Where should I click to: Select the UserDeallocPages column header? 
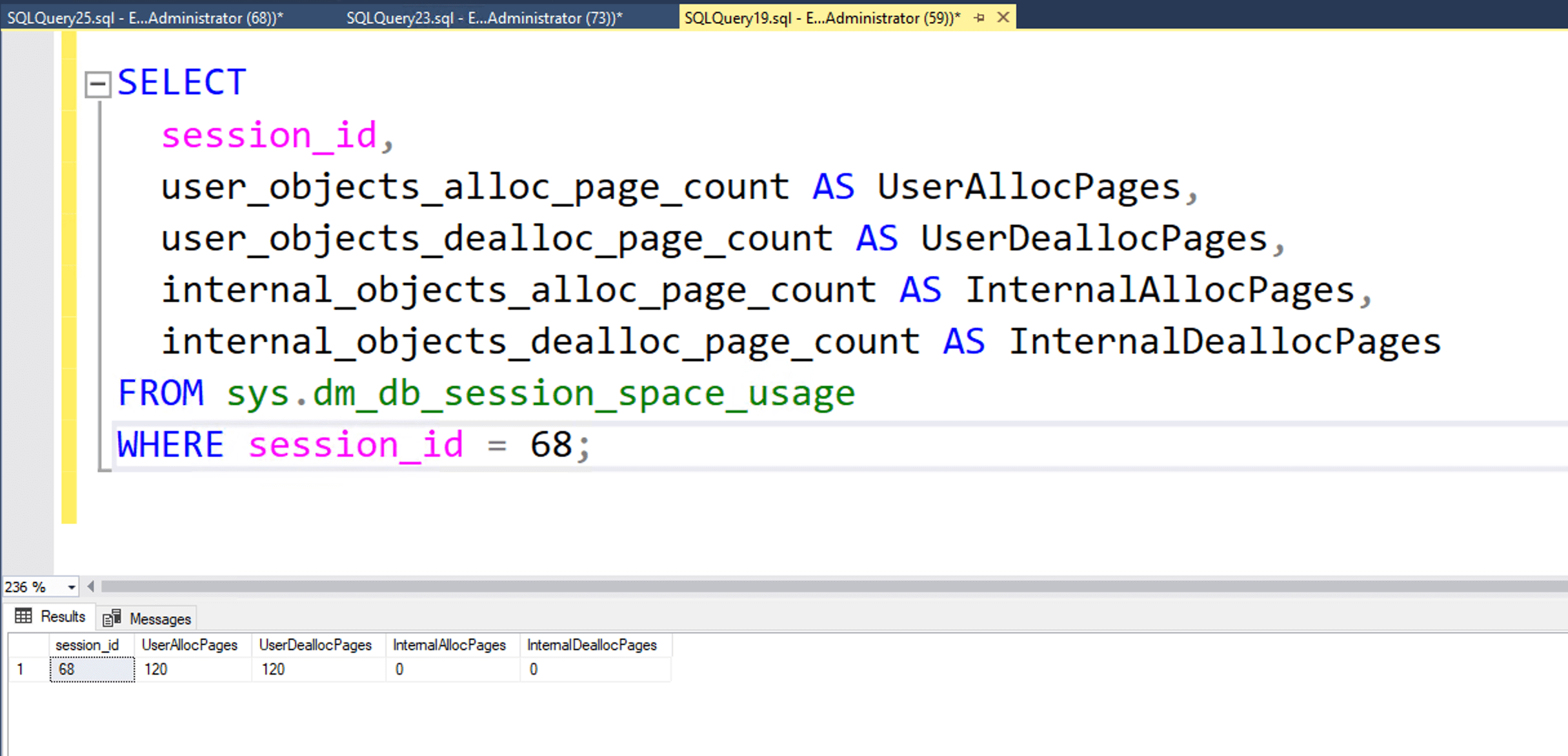[x=315, y=645]
